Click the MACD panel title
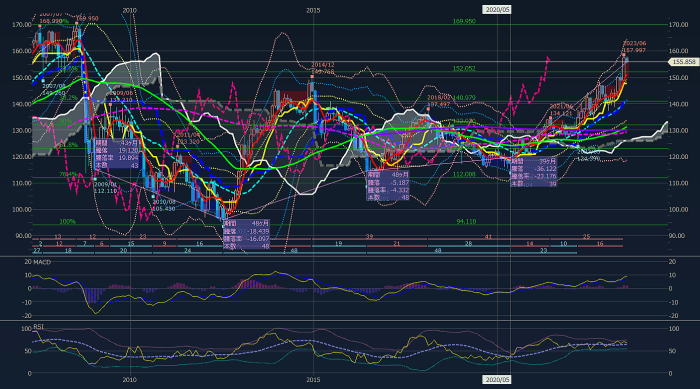700x389 pixels. [42, 262]
